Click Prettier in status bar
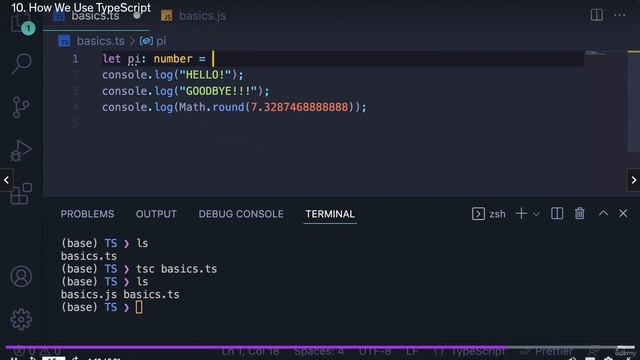 (546, 351)
